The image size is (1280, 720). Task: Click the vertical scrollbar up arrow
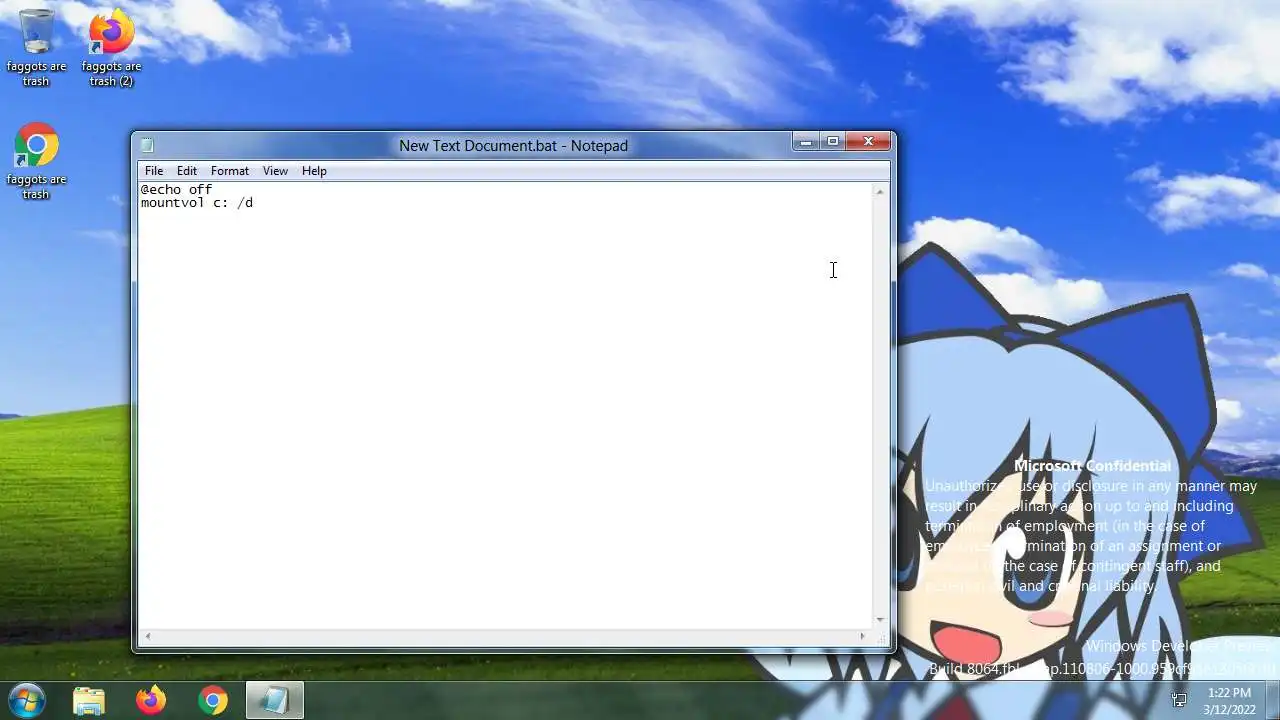(880, 191)
